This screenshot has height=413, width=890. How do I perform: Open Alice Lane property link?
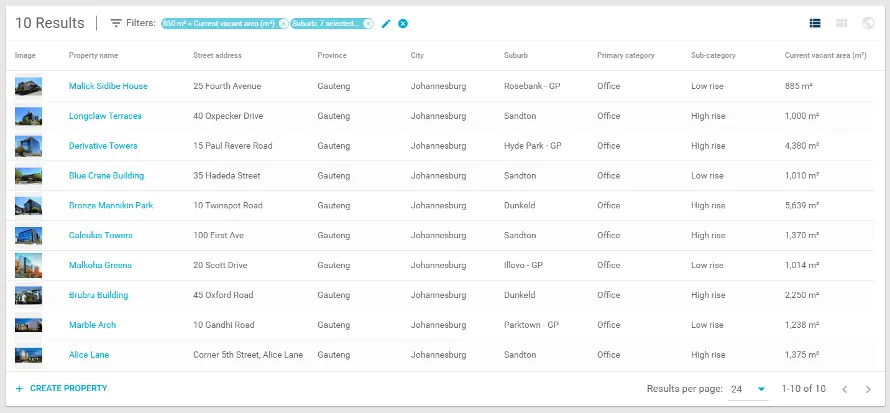coord(89,355)
